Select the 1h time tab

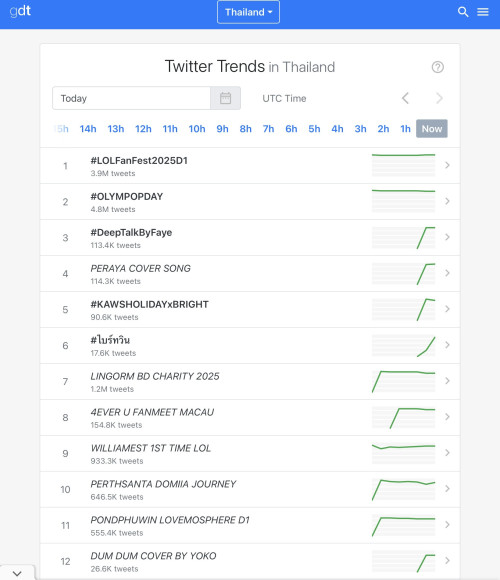[405, 129]
